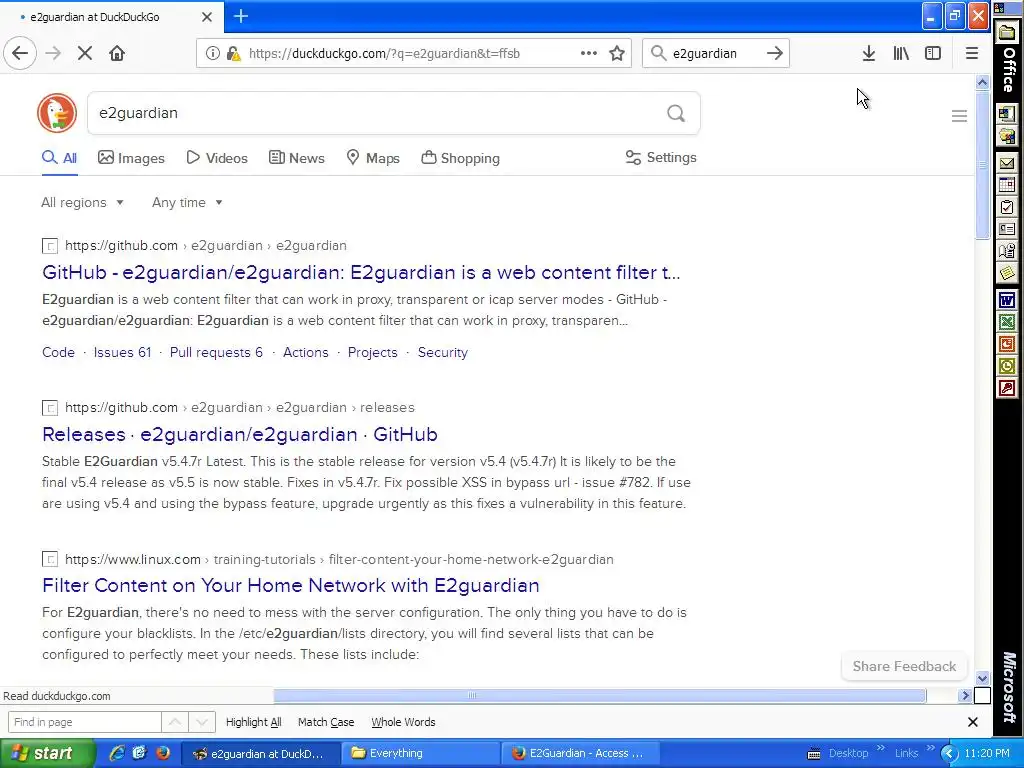Toggle Whole Words in find bar

click(x=403, y=722)
